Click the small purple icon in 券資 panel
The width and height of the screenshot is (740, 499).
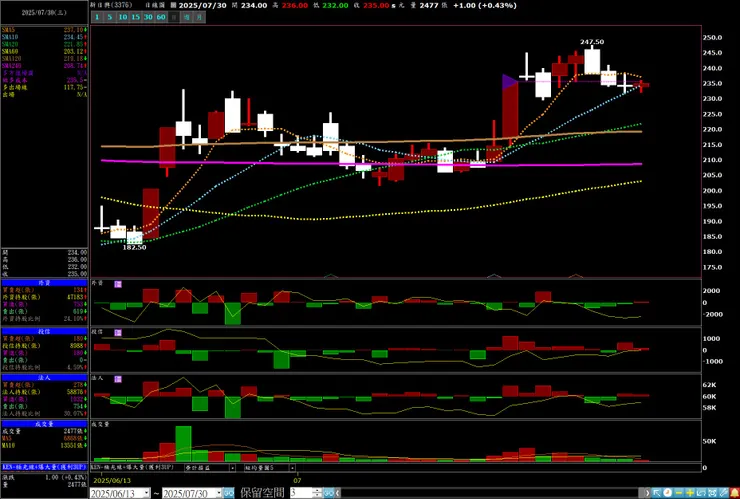(x=118, y=284)
